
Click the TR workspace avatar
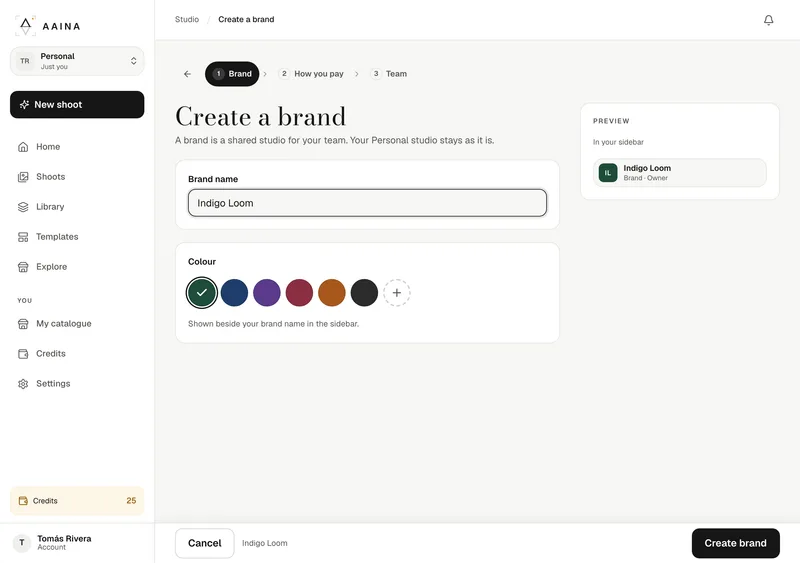pos(24,61)
